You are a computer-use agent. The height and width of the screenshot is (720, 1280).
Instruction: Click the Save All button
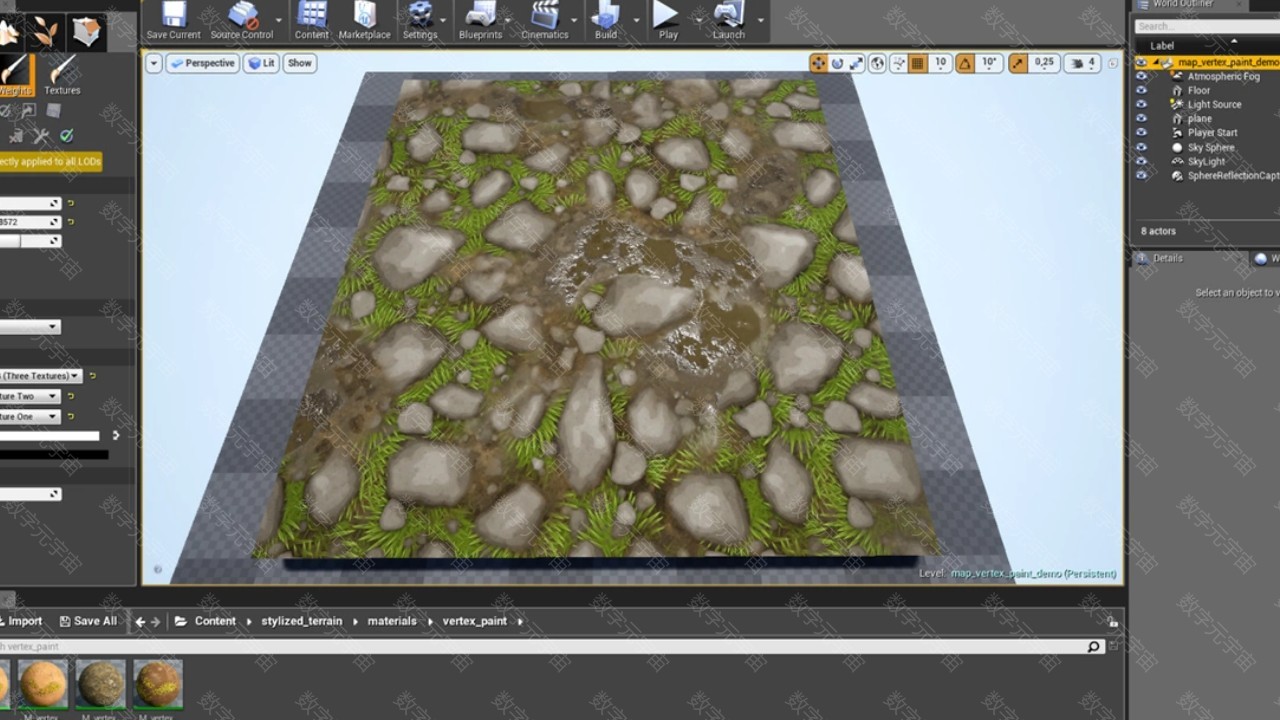[88, 621]
